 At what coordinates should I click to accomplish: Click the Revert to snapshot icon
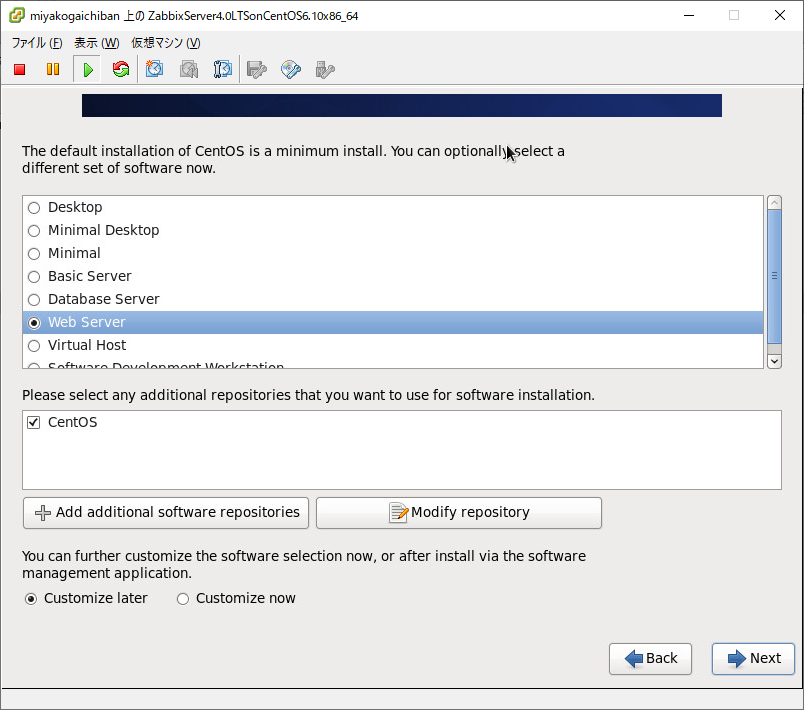click(x=189, y=69)
